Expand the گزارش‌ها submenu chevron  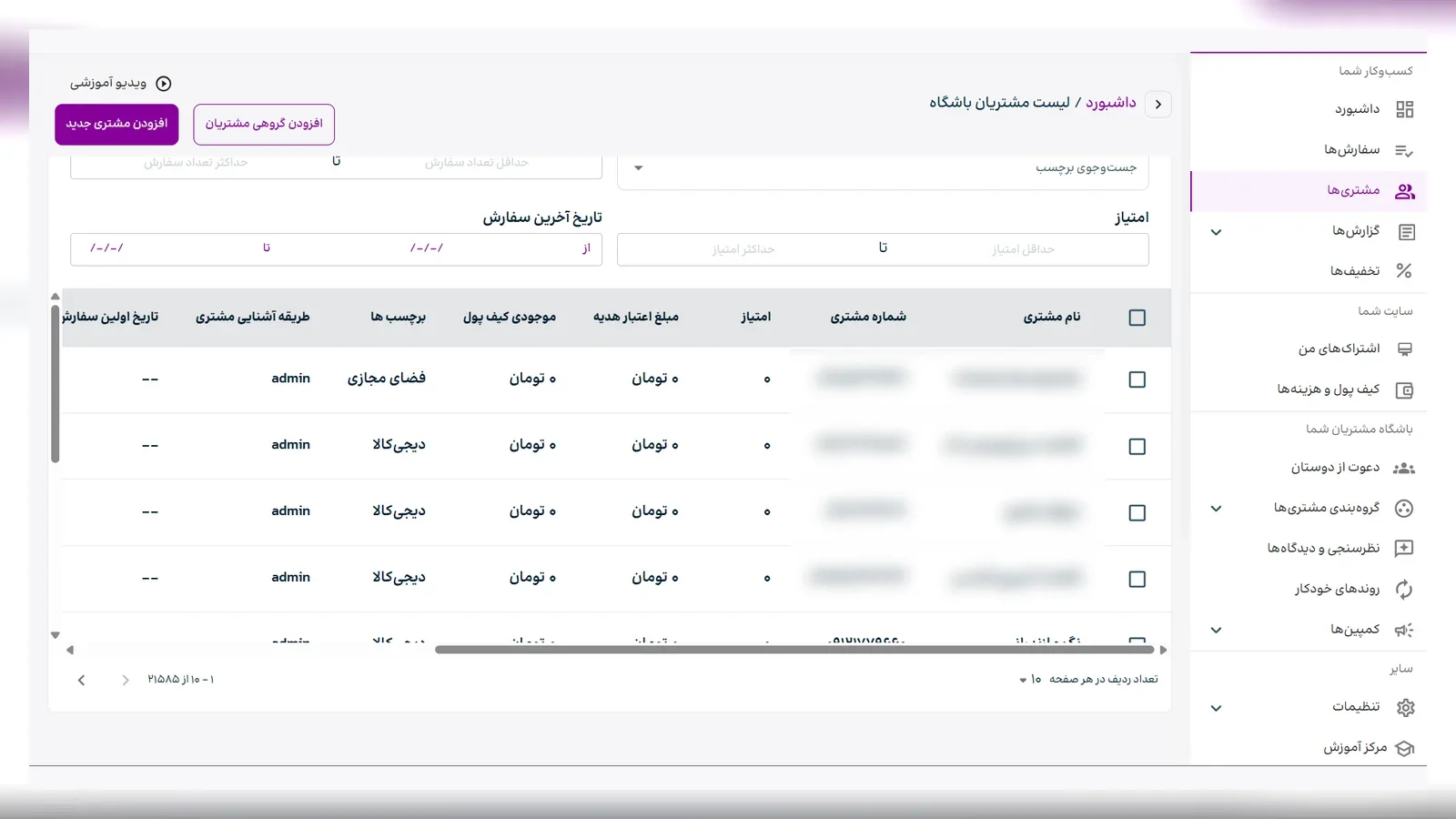[1216, 232]
